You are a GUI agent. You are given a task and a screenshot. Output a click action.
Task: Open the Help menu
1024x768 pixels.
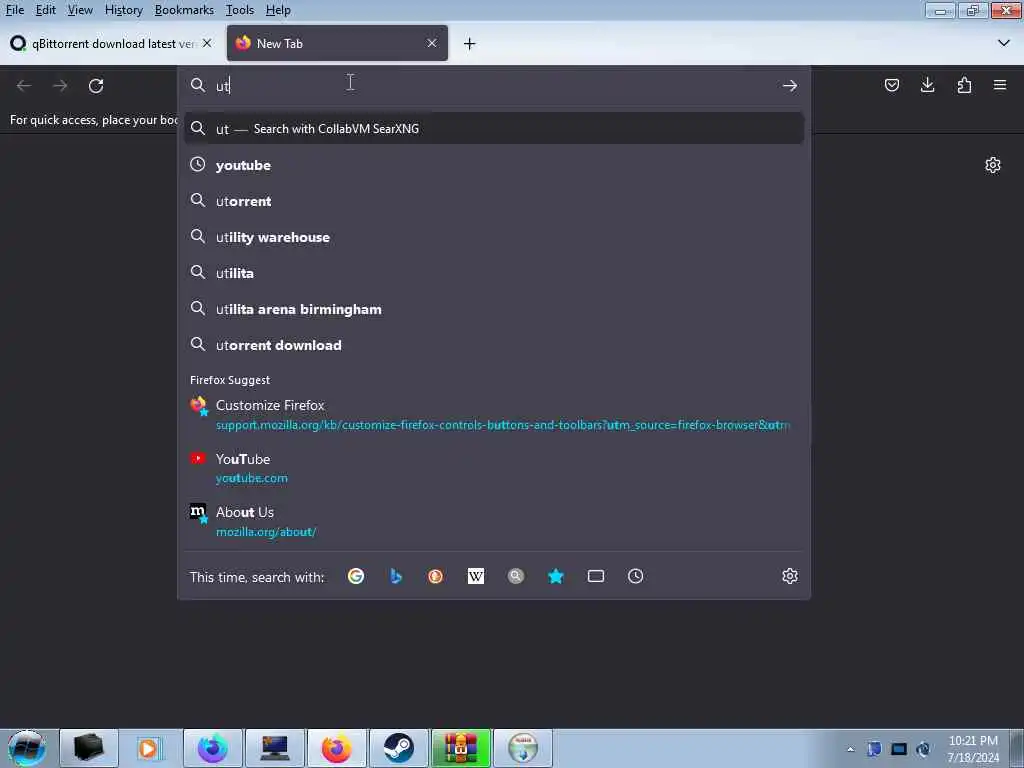(x=278, y=10)
